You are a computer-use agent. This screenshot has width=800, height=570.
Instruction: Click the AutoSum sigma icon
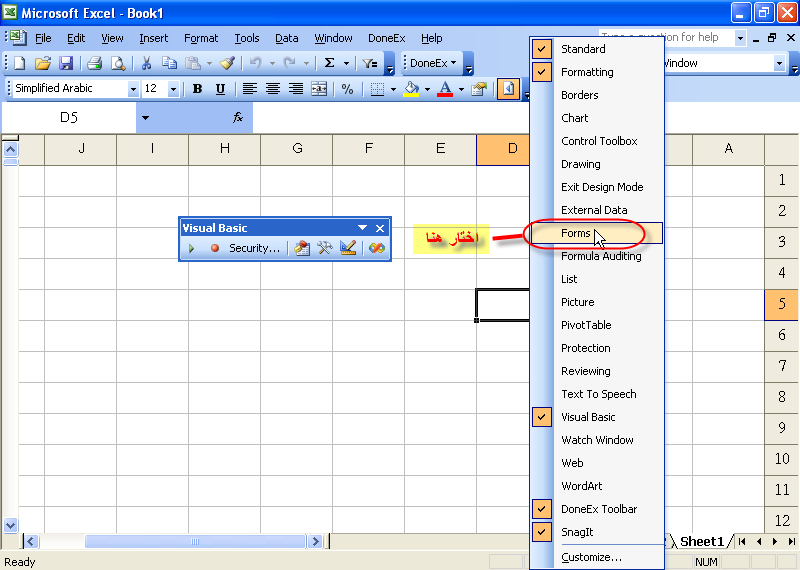[330, 63]
